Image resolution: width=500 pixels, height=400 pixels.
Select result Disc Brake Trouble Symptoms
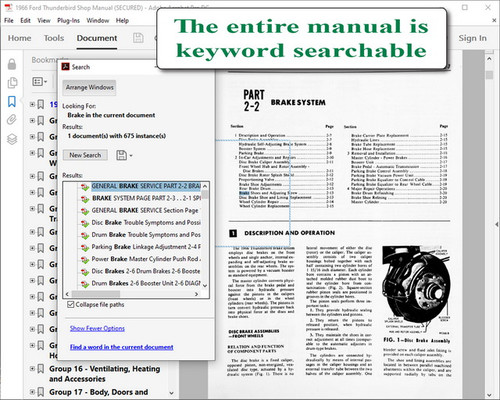click(146, 222)
